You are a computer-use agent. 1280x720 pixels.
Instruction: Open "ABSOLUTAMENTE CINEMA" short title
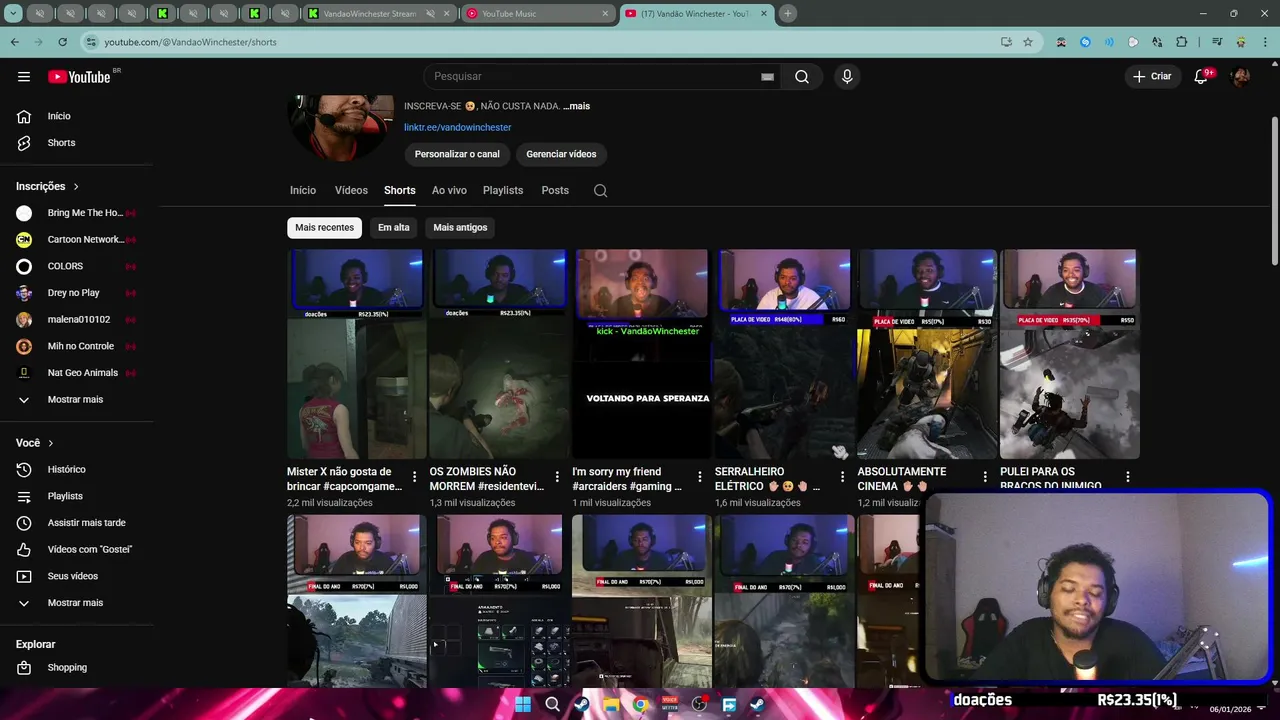point(902,479)
